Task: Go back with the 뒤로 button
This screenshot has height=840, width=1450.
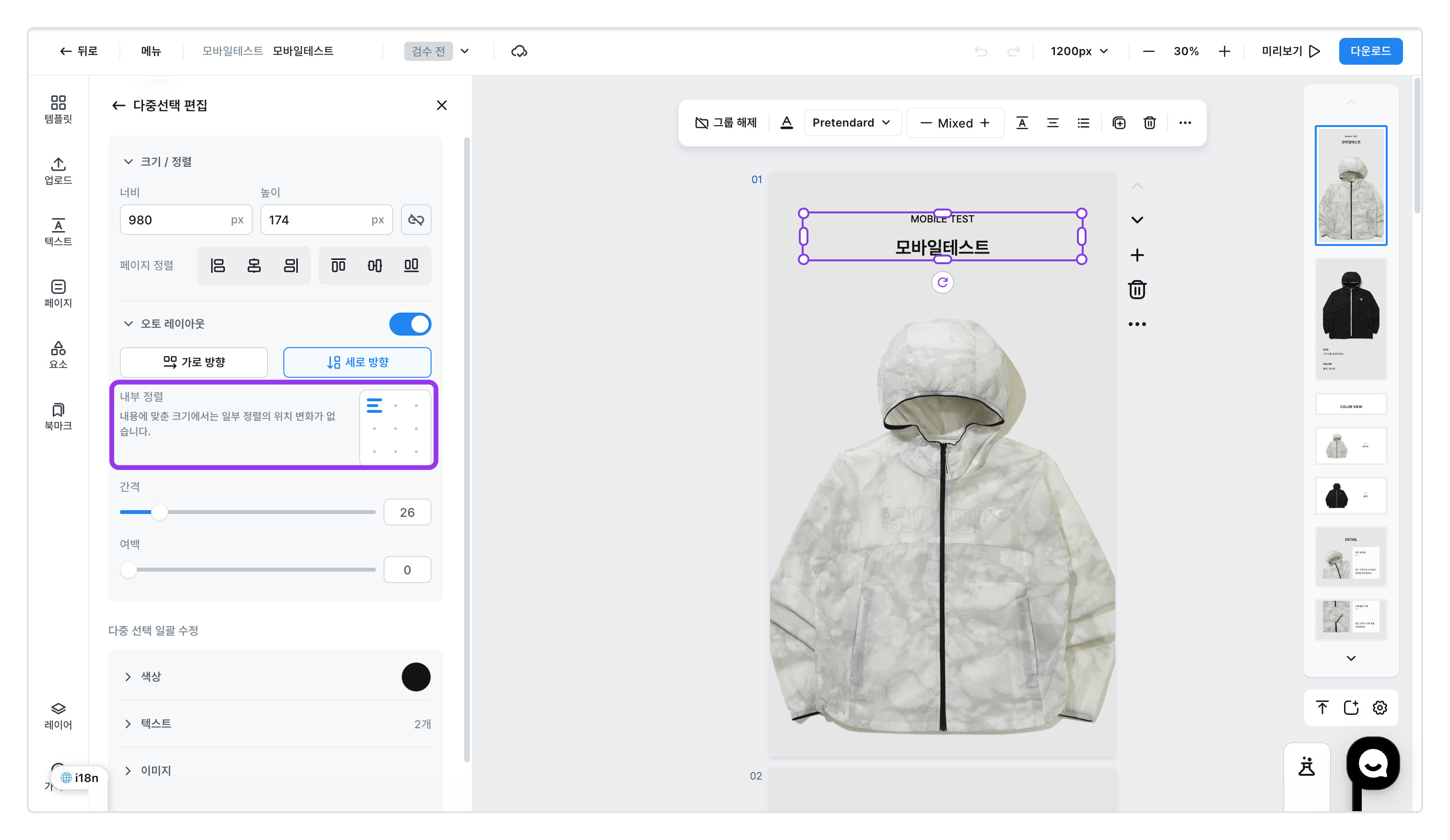Action: point(79,51)
